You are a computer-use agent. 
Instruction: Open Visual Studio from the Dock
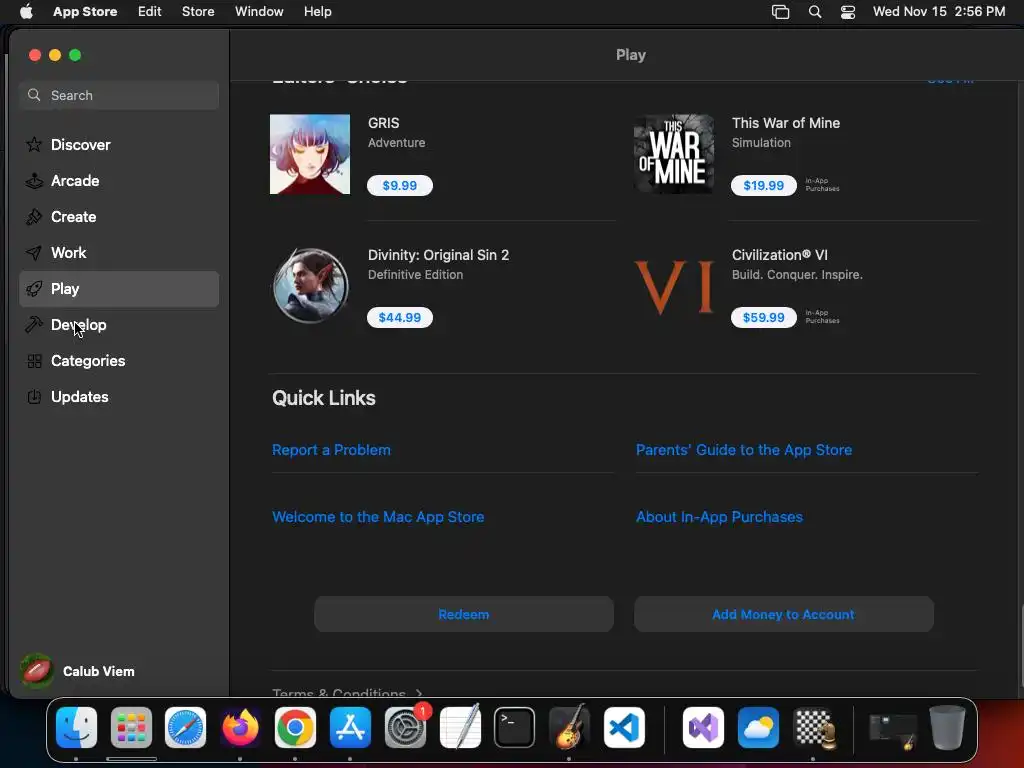(703, 727)
